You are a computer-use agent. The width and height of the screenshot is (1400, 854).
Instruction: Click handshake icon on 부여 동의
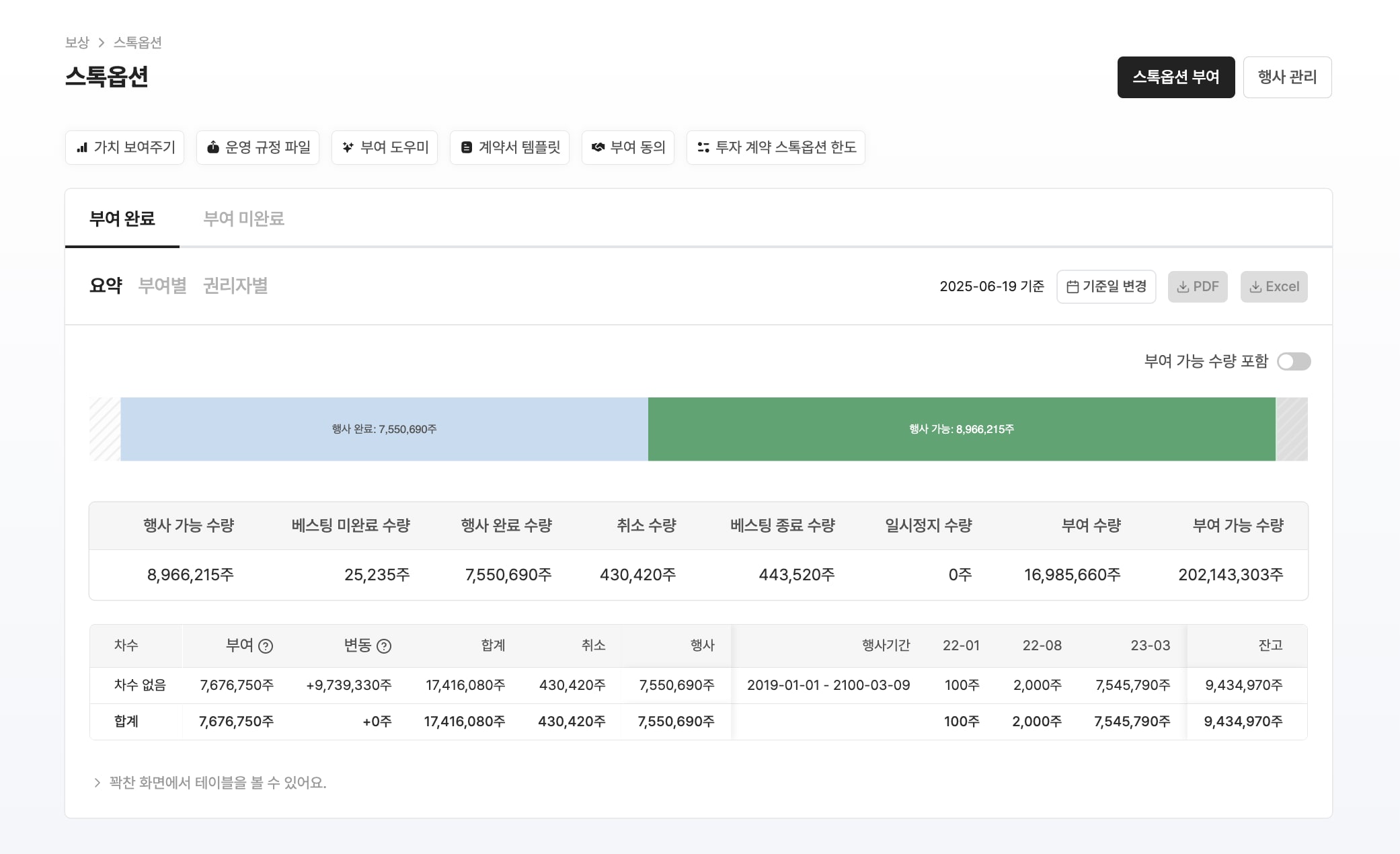coord(598,147)
